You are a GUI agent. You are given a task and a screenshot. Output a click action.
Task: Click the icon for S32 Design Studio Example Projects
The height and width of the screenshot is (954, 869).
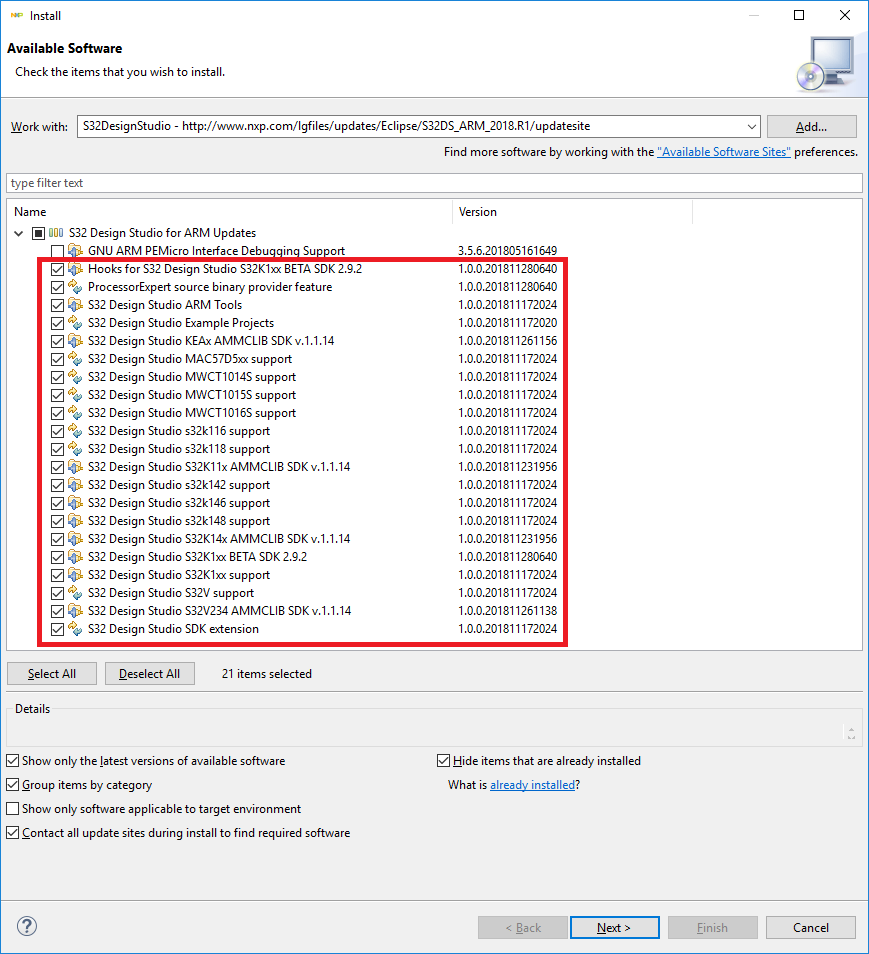point(75,322)
